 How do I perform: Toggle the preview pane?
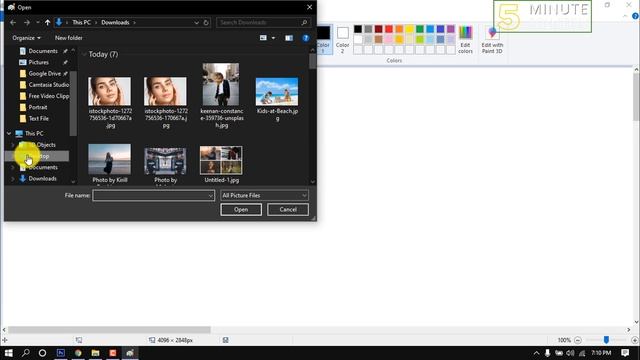click(x=289, y=38)
